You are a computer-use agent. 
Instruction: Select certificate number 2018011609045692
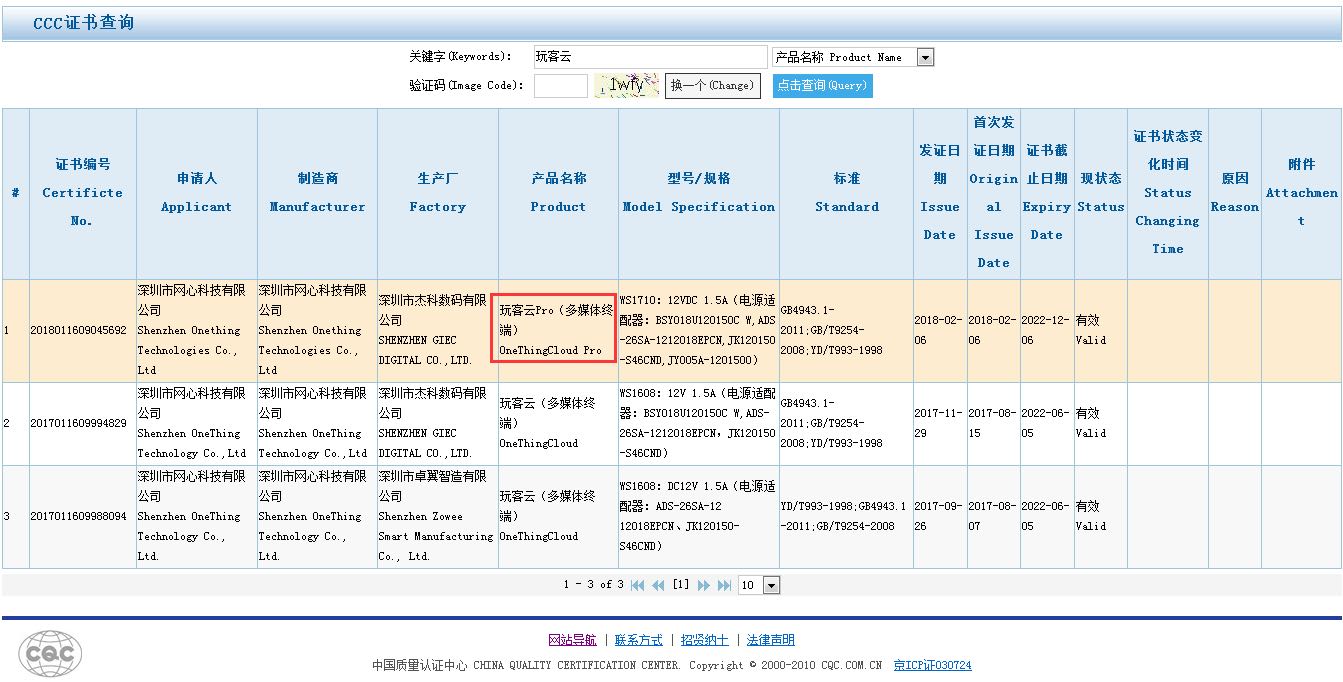(x=79, y=331)
